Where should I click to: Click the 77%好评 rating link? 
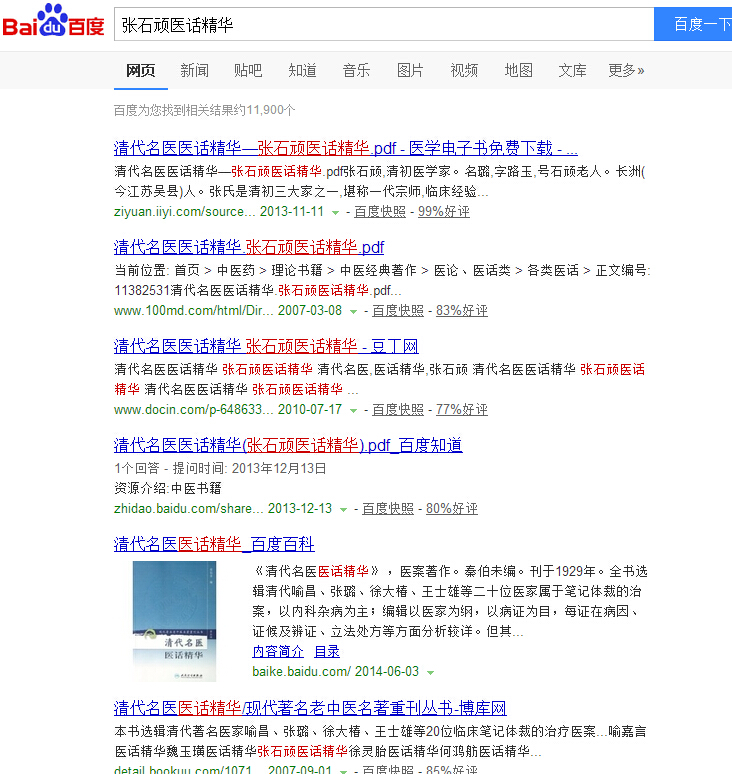coord(462,410)
